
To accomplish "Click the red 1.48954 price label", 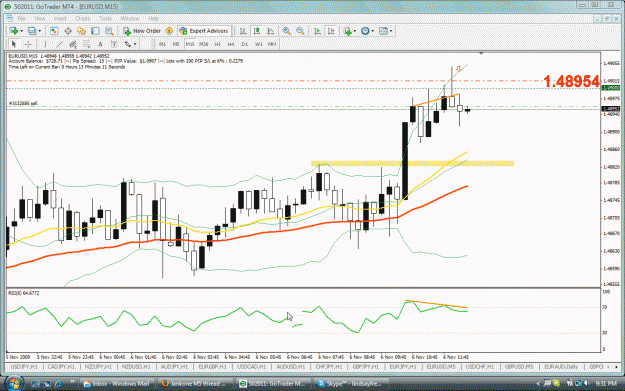I will pyautogui.click(x=571, y=81).
